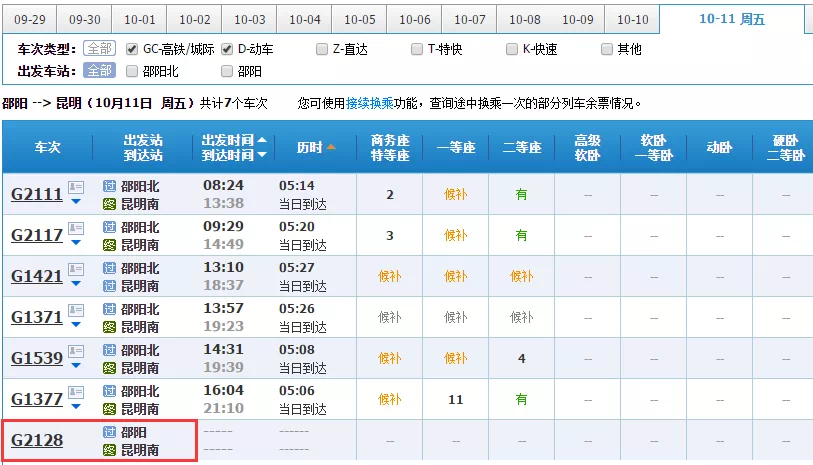
Task: Switch to the 09-29 date tab
Action: (30, 20)
